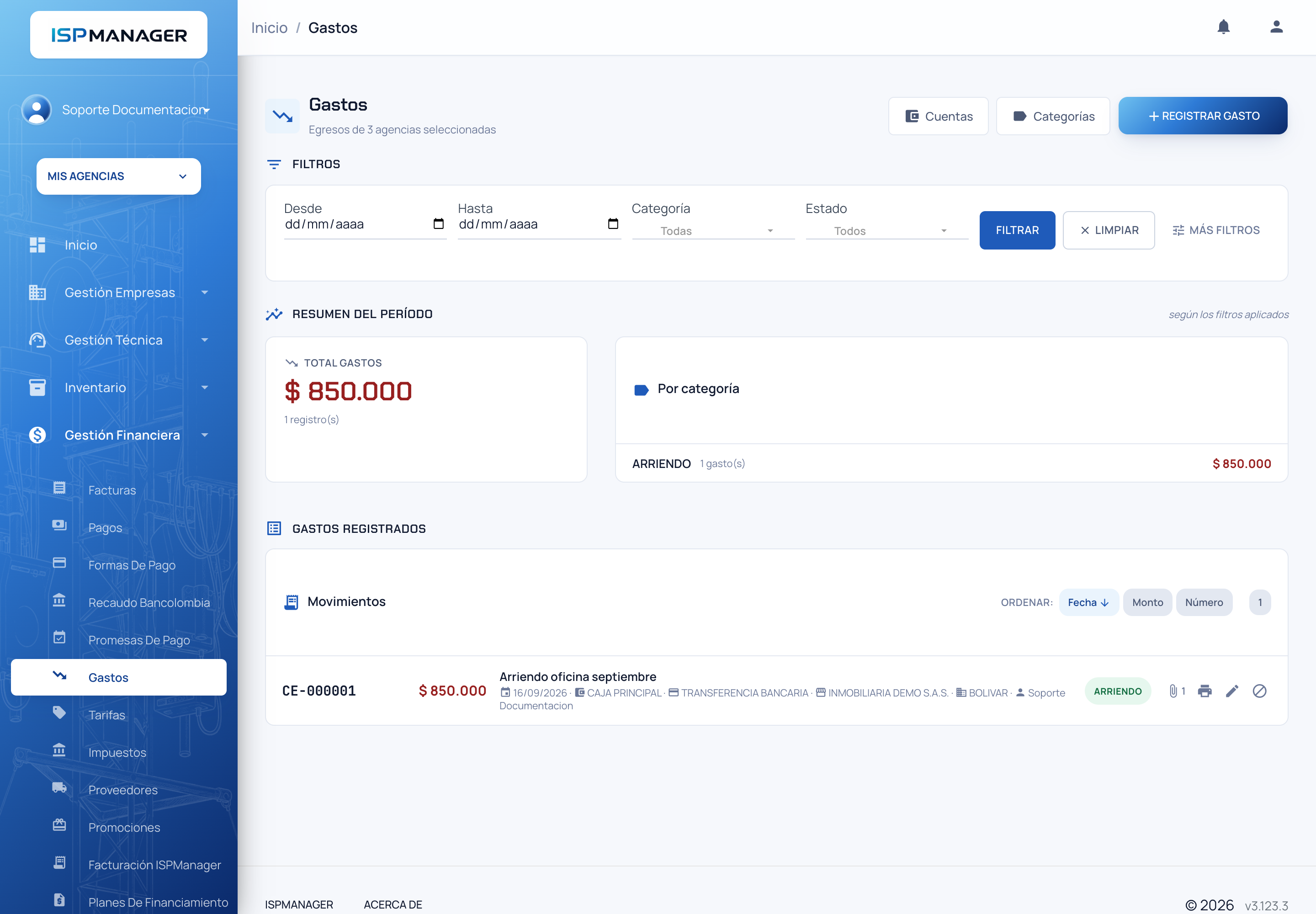This screenshot has width=1316, height=914.
Task: Click the Soporte Documentacion avatar
Action: (x=37, y=109)
